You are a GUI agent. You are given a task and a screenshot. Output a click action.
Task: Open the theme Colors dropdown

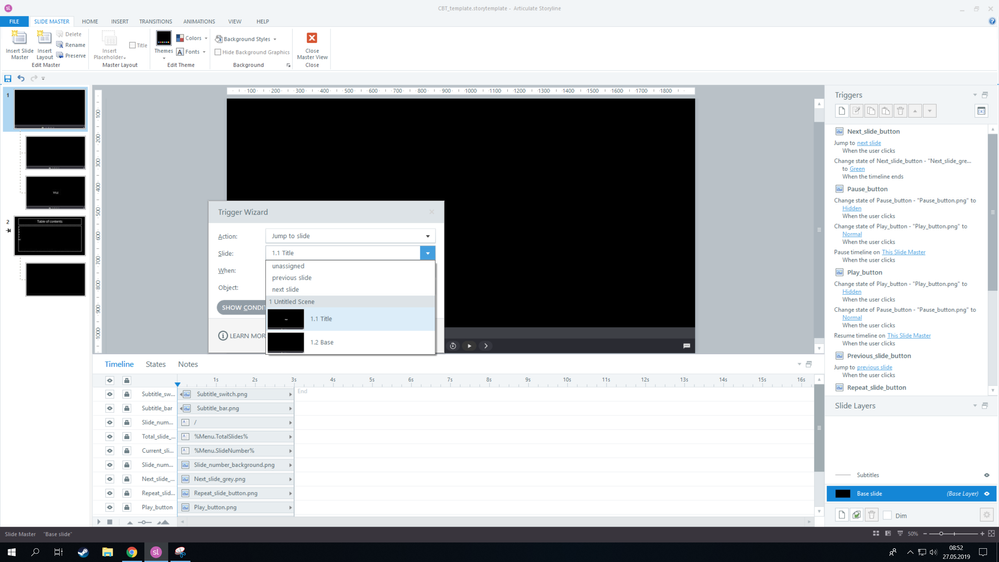(x=191, y=38)
